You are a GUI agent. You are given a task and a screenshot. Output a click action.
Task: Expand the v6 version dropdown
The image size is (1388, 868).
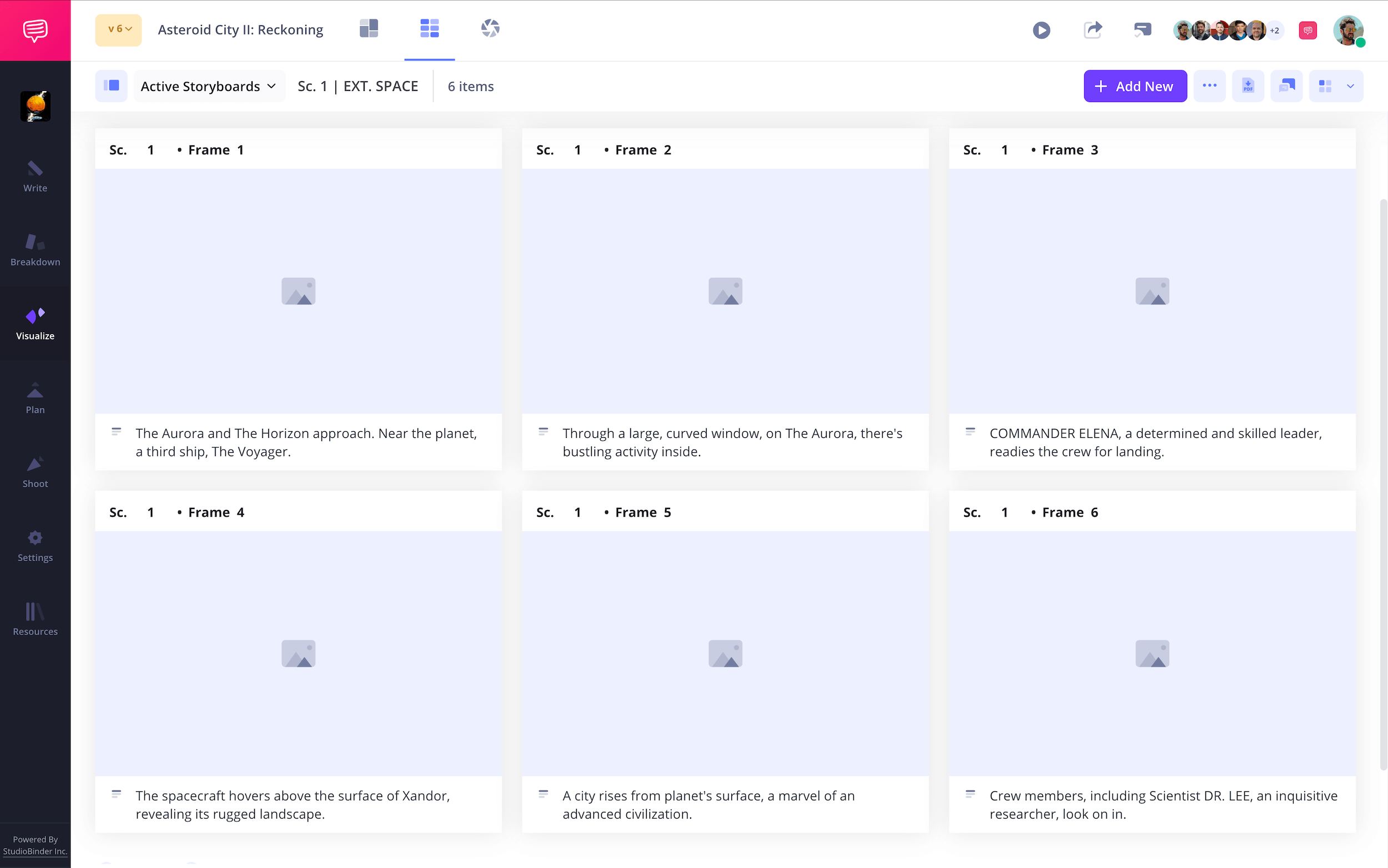(x=119, y=30)
